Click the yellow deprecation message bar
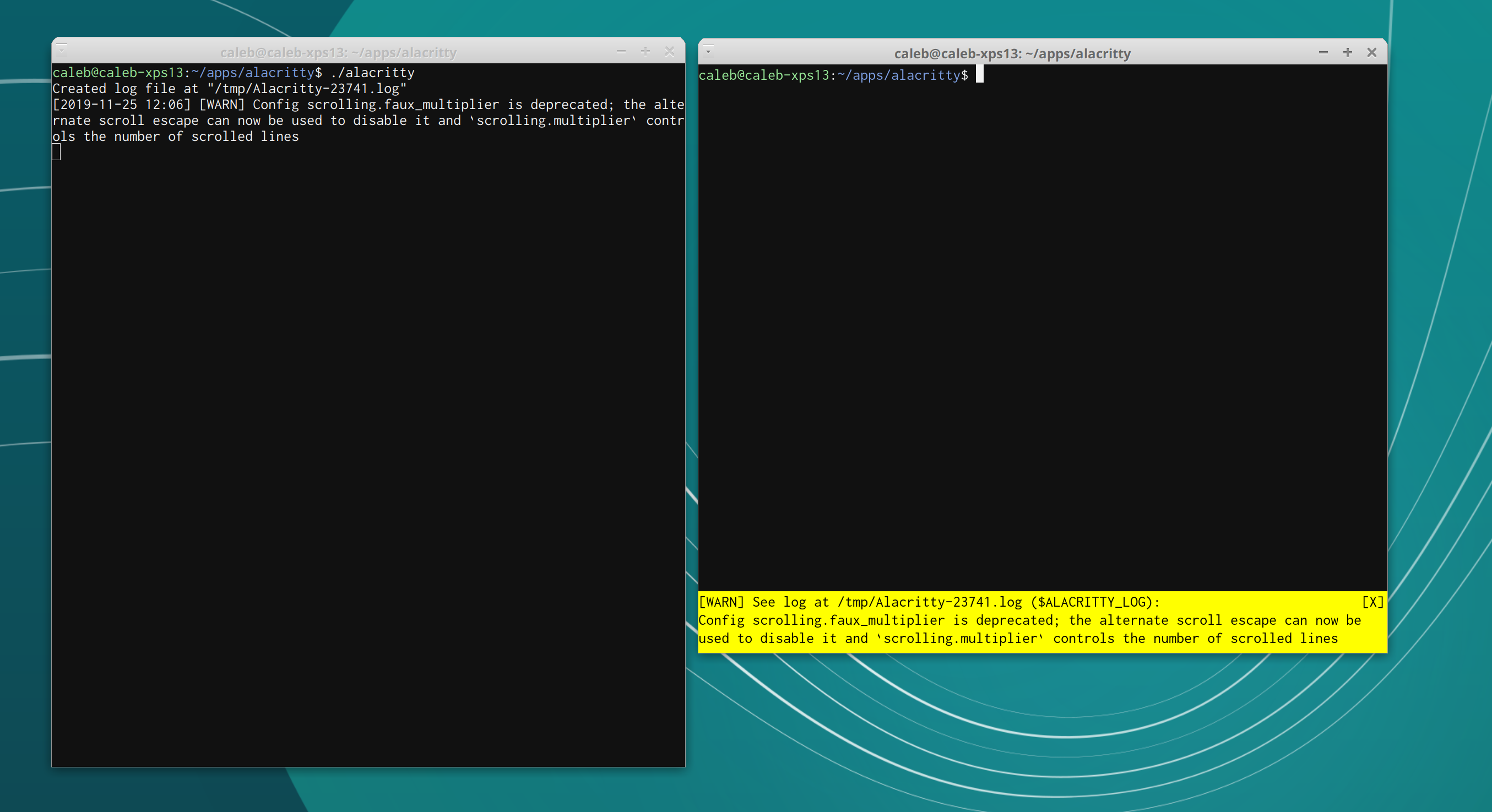The width and height of the screenshot is (1492, 812). [x=1043, y=620]
